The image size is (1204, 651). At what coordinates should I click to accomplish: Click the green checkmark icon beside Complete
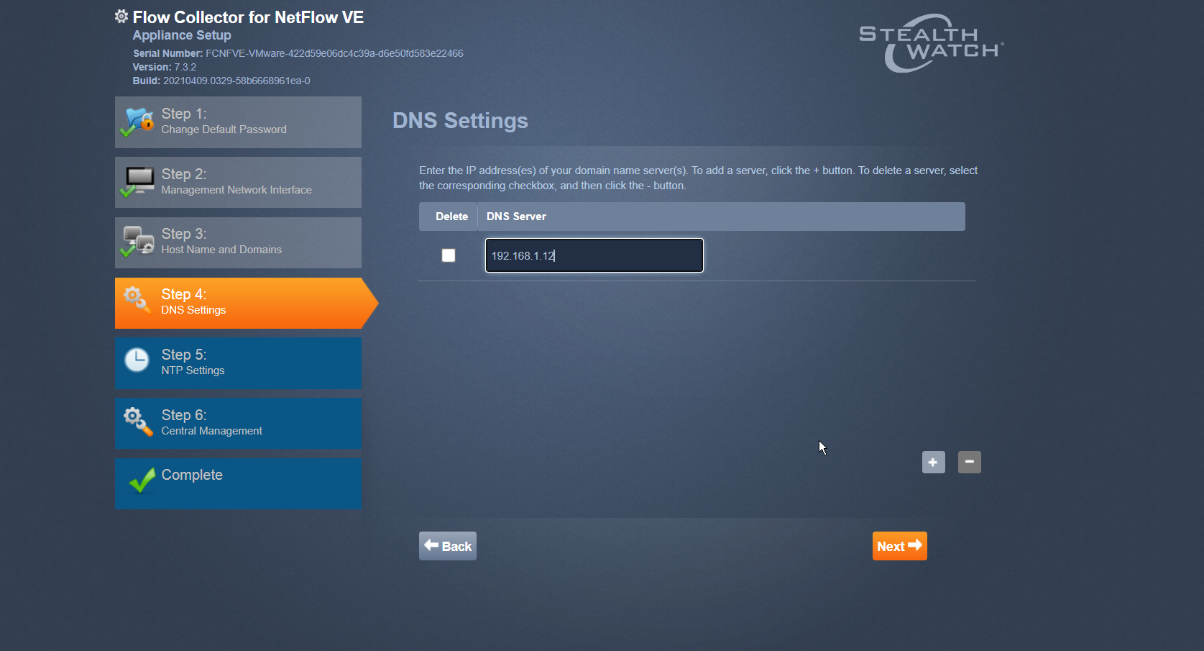141,482
